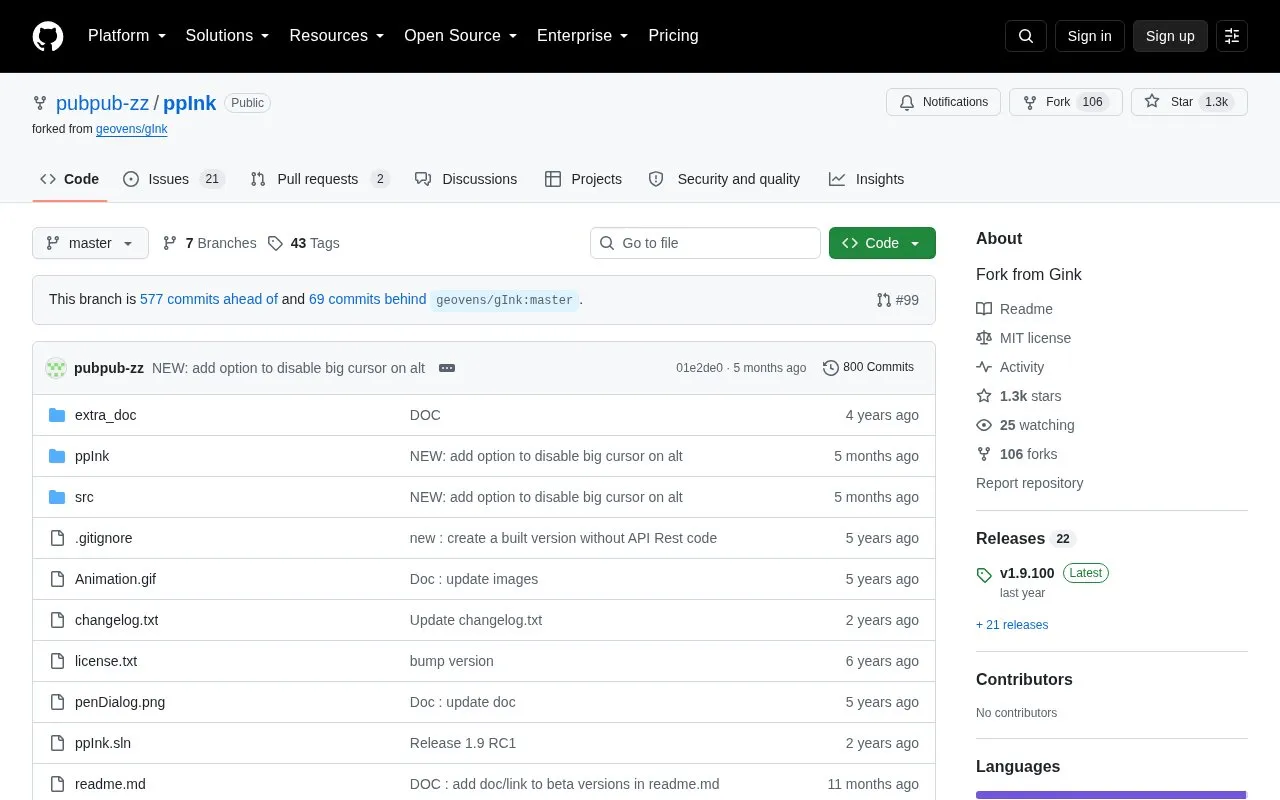Open the extra_doc folder
This screenshot has width=1280, height=800.
tap(105, 415)
